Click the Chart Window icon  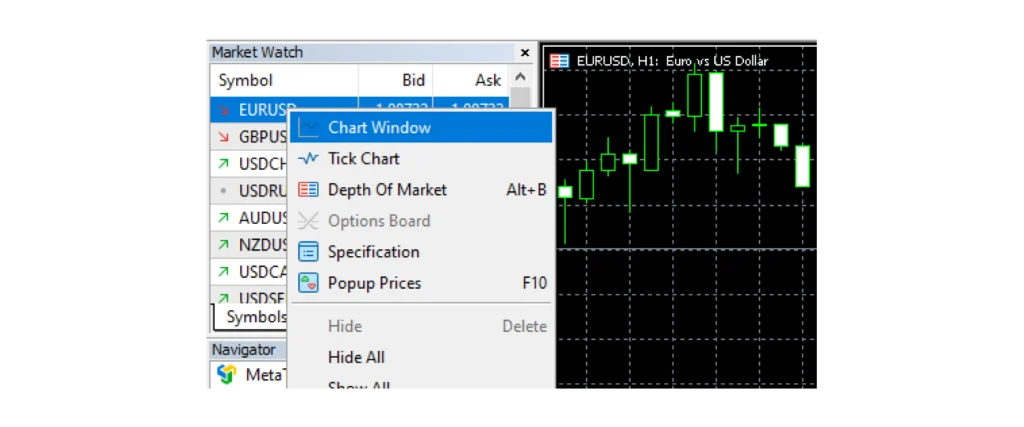point(309,127)
